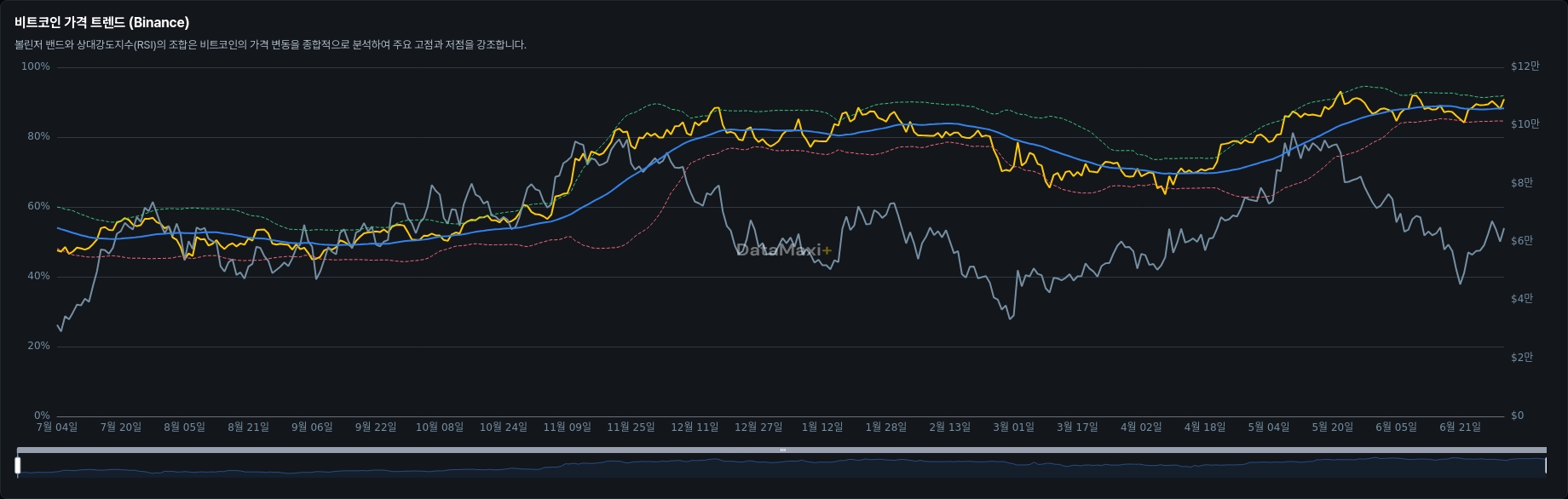The width and height of the screenshot is (1568, 499).
Task: Click the '11월 09일' date label
Action: (x=568, y=427)
